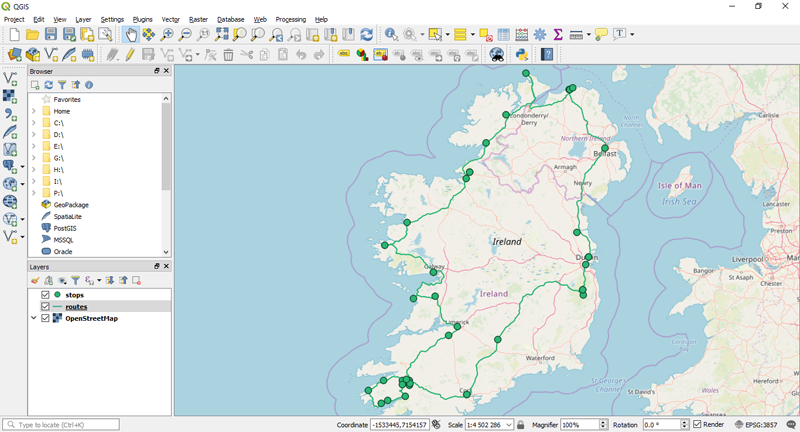Image resolution: width=800 pixels, height=432 pixels.
Task: Click the Browser panel vertical scrollbar
Action: pos(166,145)
